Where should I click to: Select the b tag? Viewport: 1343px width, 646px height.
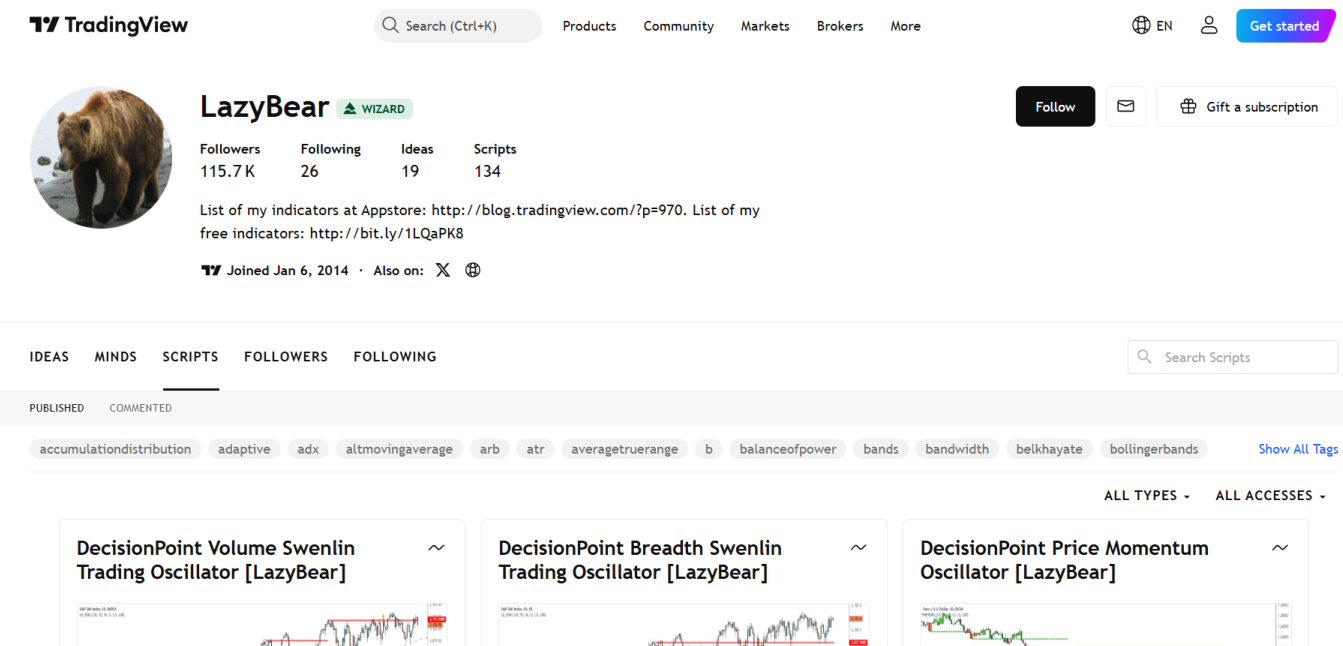click(709, 449)
